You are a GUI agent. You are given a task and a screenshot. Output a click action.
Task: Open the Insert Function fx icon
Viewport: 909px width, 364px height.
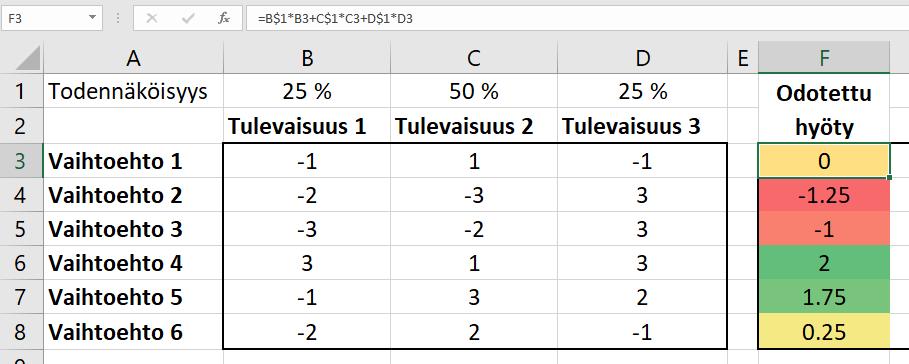click(224, 19)
